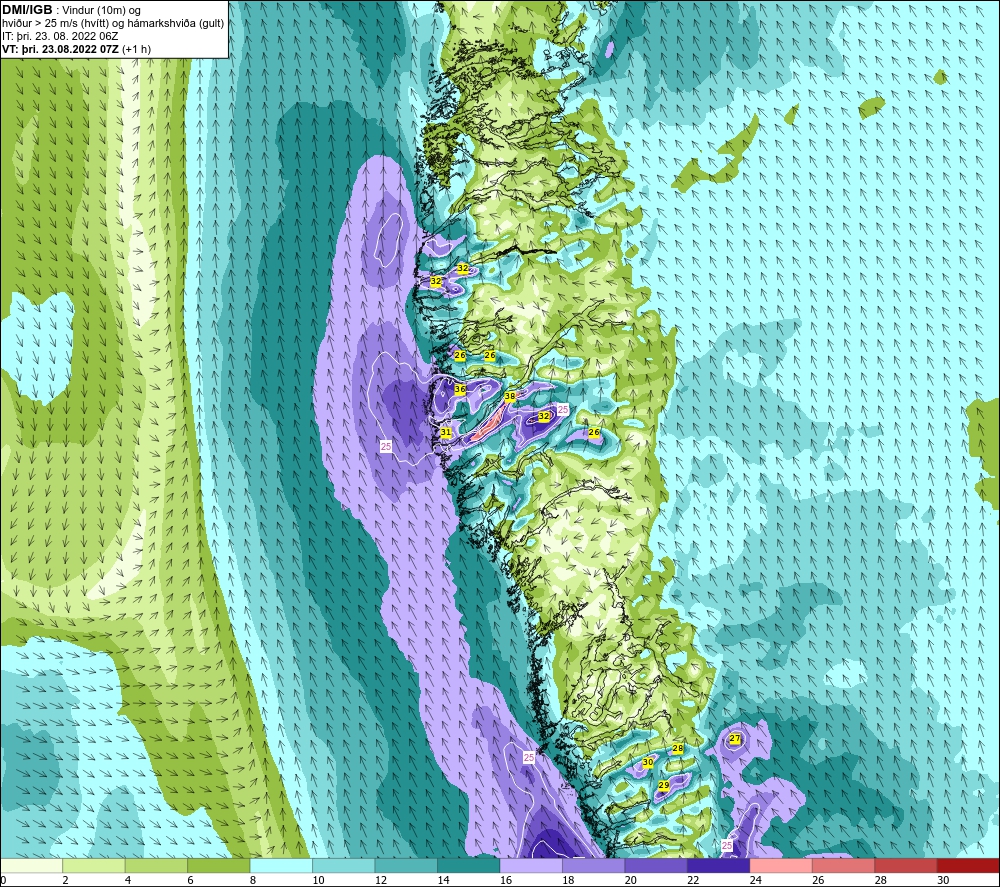Click the legend swatch for 0–2 m/s

click(x=31, y=865)
